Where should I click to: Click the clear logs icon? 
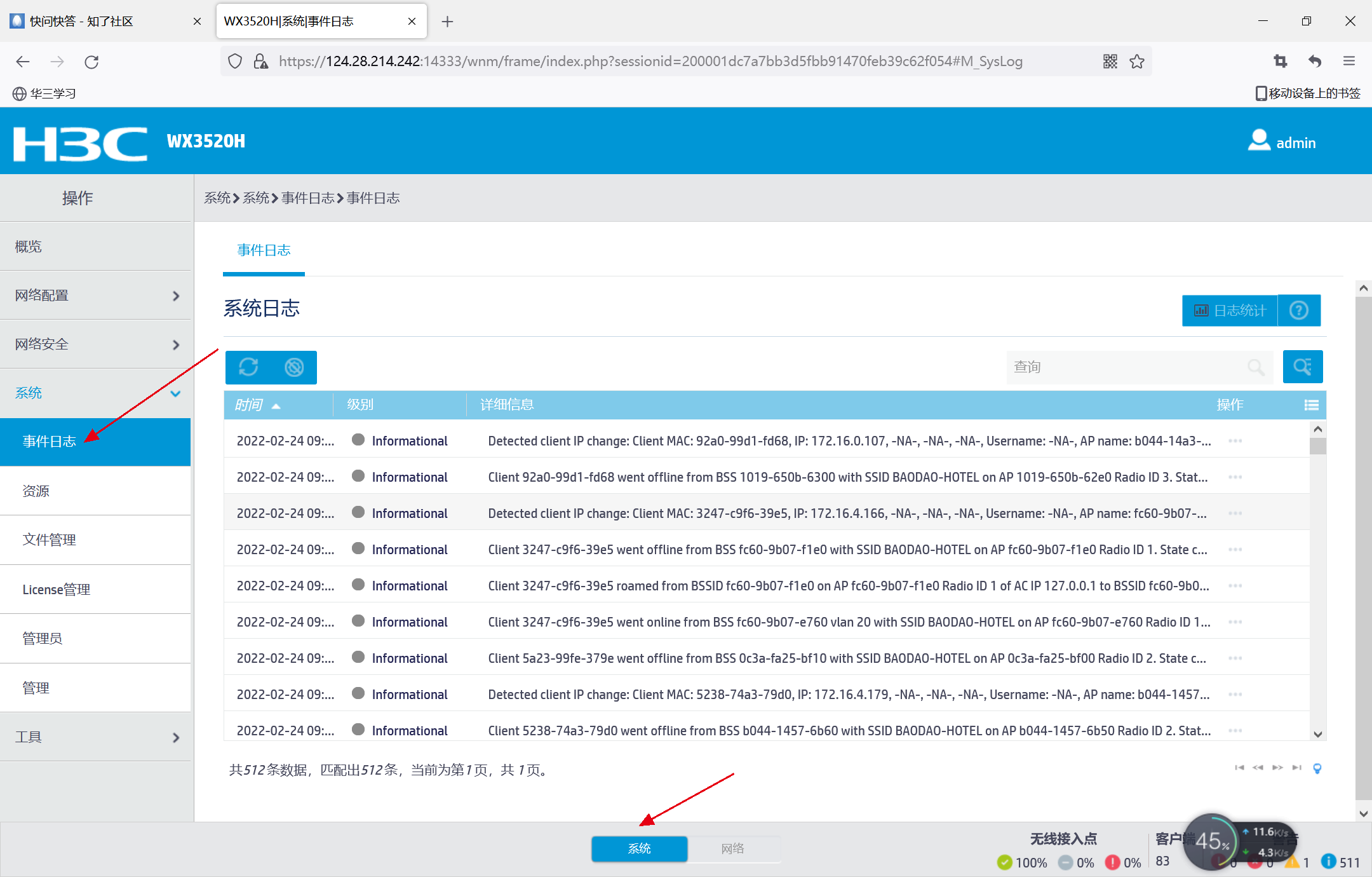[x=294, y=367]
